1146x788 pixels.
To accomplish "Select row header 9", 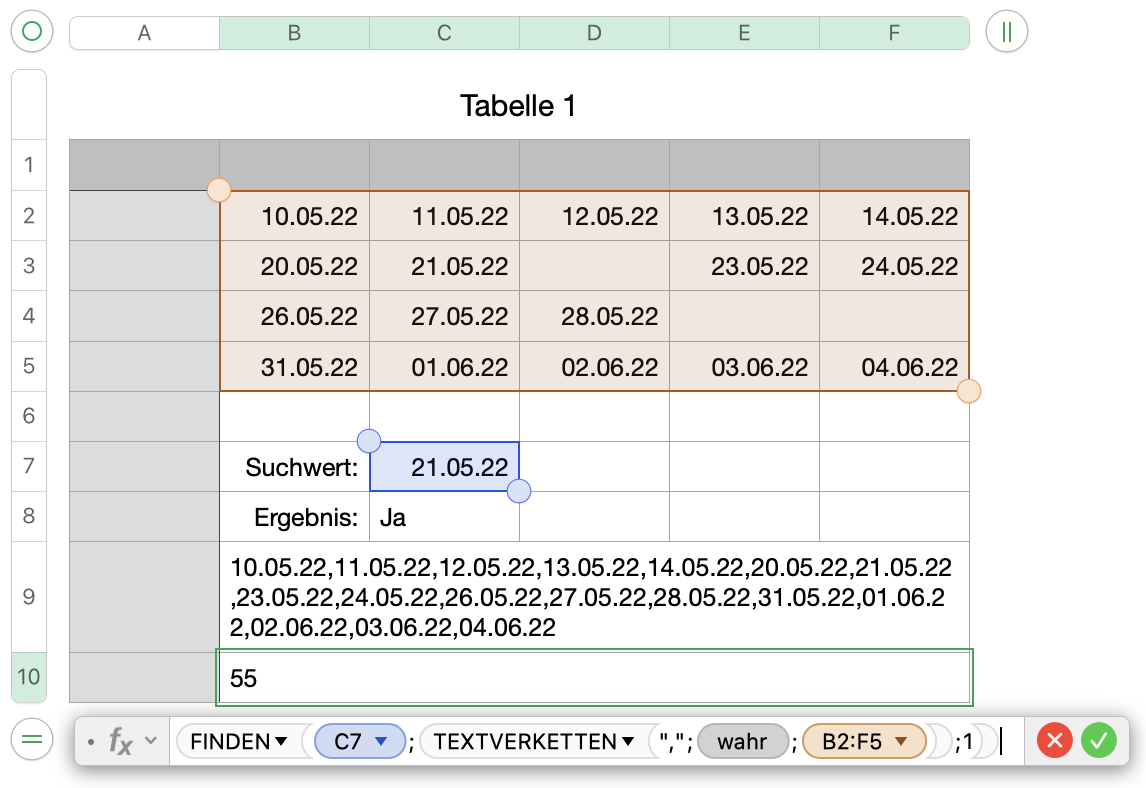I will pyautogui.click(x=28, y=597).
